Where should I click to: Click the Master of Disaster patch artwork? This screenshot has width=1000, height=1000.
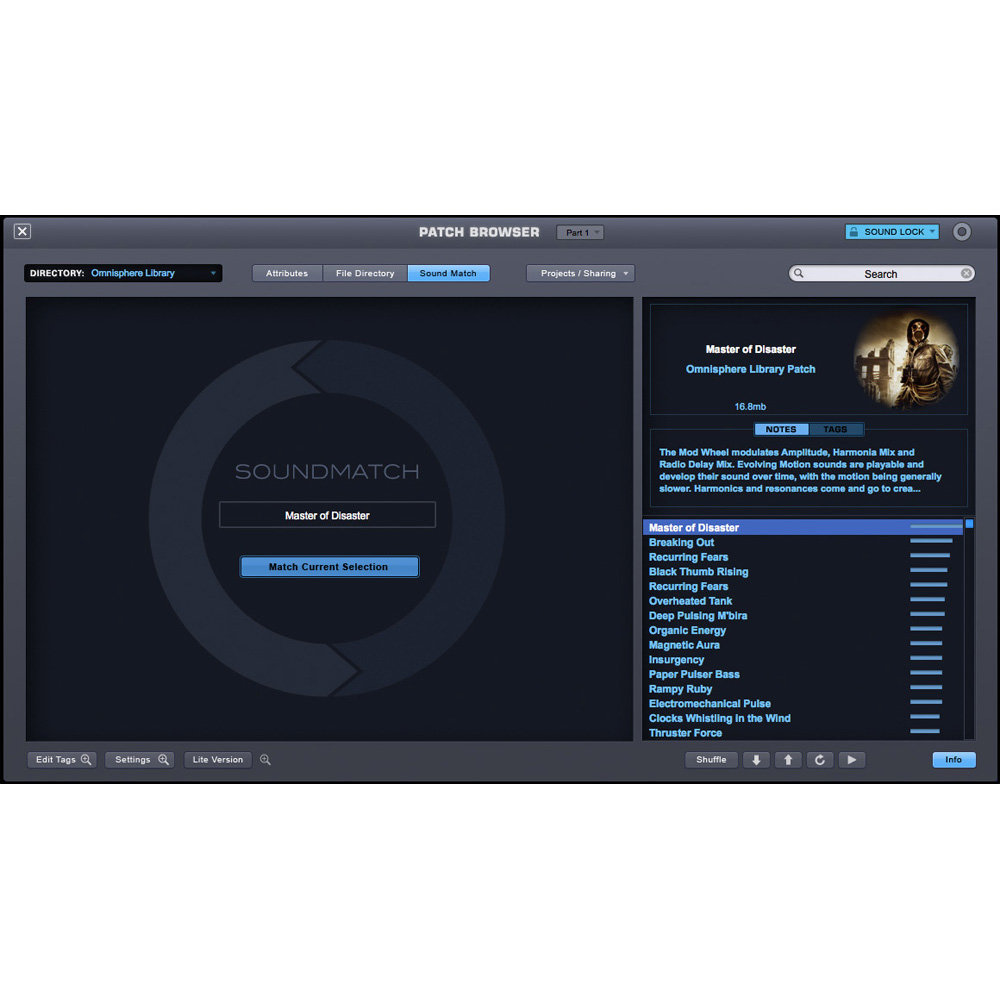905,358
